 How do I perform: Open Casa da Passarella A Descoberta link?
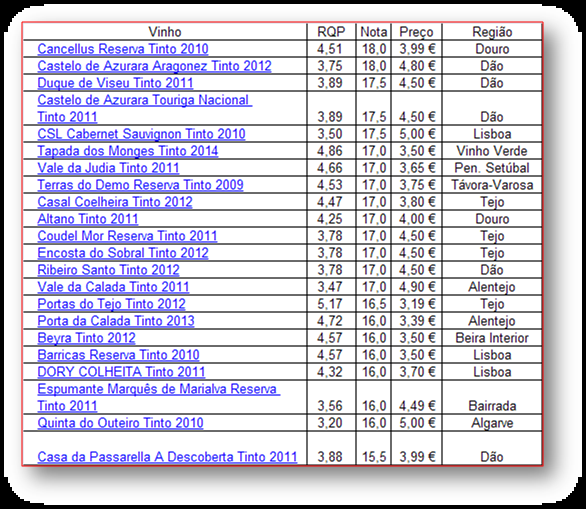click(167, 457)
